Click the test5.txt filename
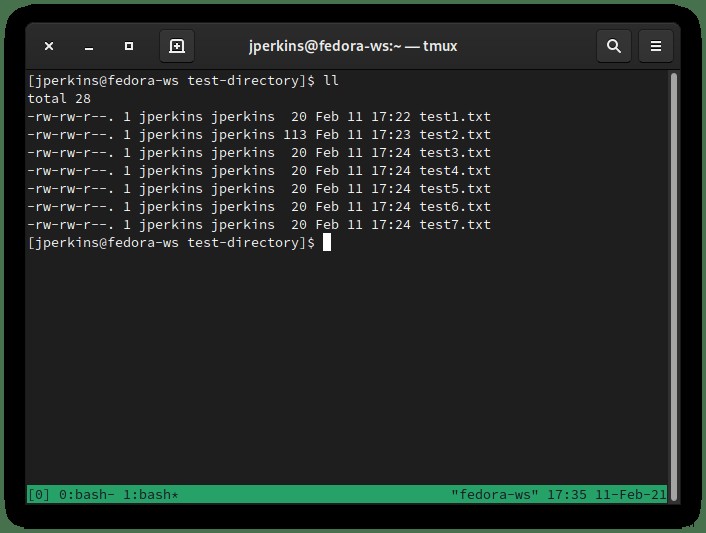The image size is (706, 533). tap(455, 189)
